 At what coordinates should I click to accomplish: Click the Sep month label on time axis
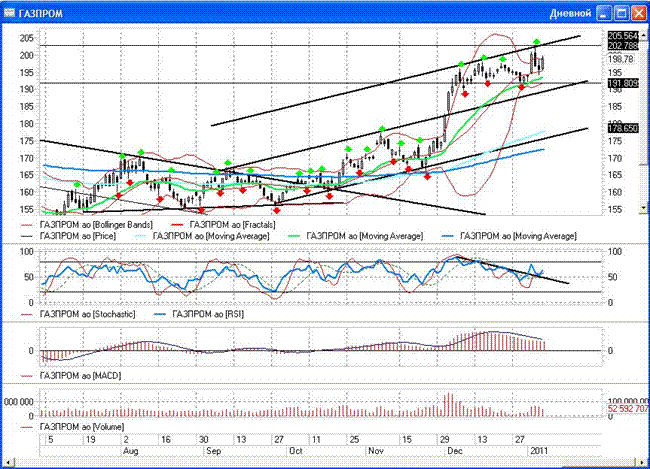214,451
